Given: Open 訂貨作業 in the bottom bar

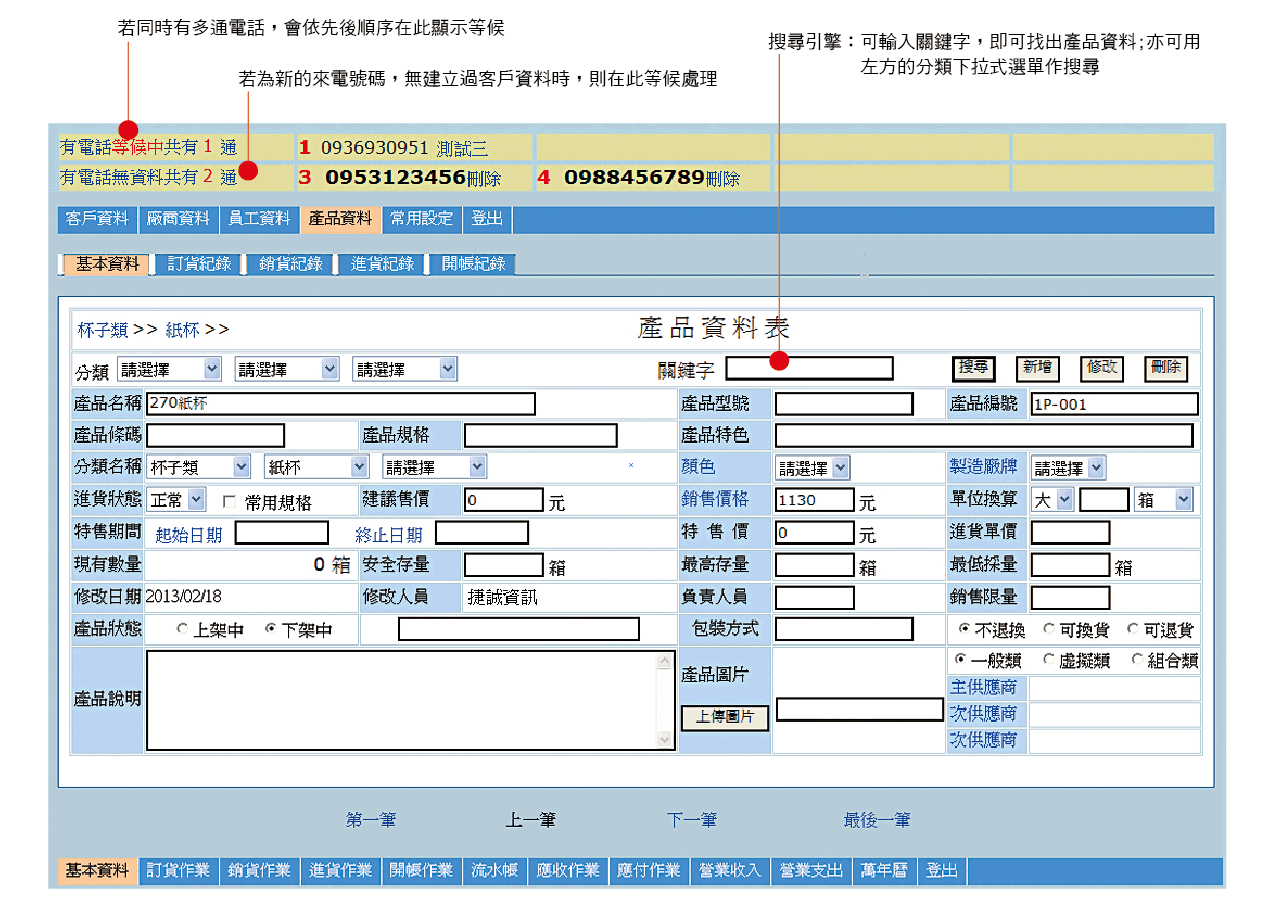Looking at the screenshot, I should click(x=178, y=871).
